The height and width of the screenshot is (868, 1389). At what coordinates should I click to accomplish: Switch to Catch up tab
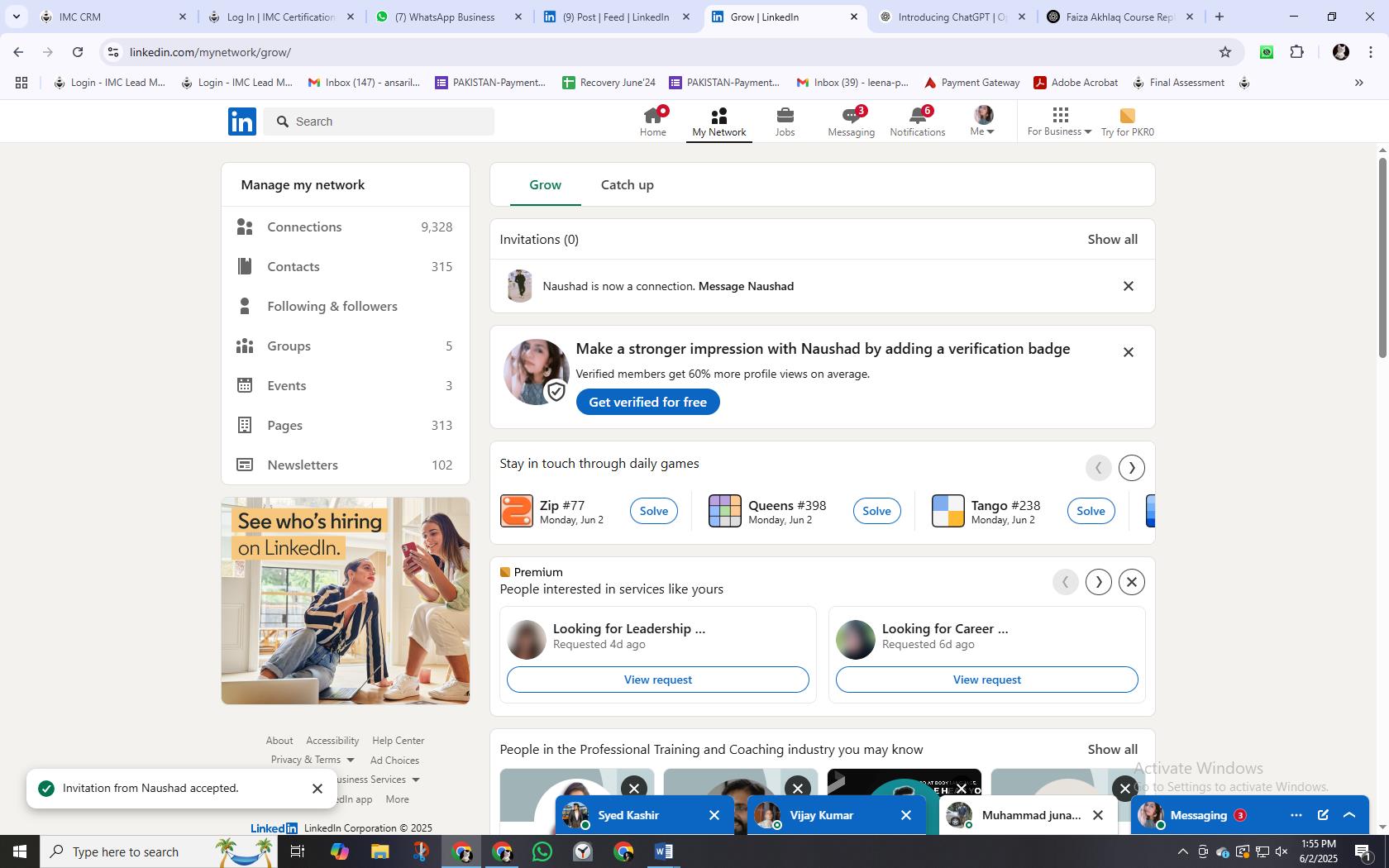tap(627, 185)
